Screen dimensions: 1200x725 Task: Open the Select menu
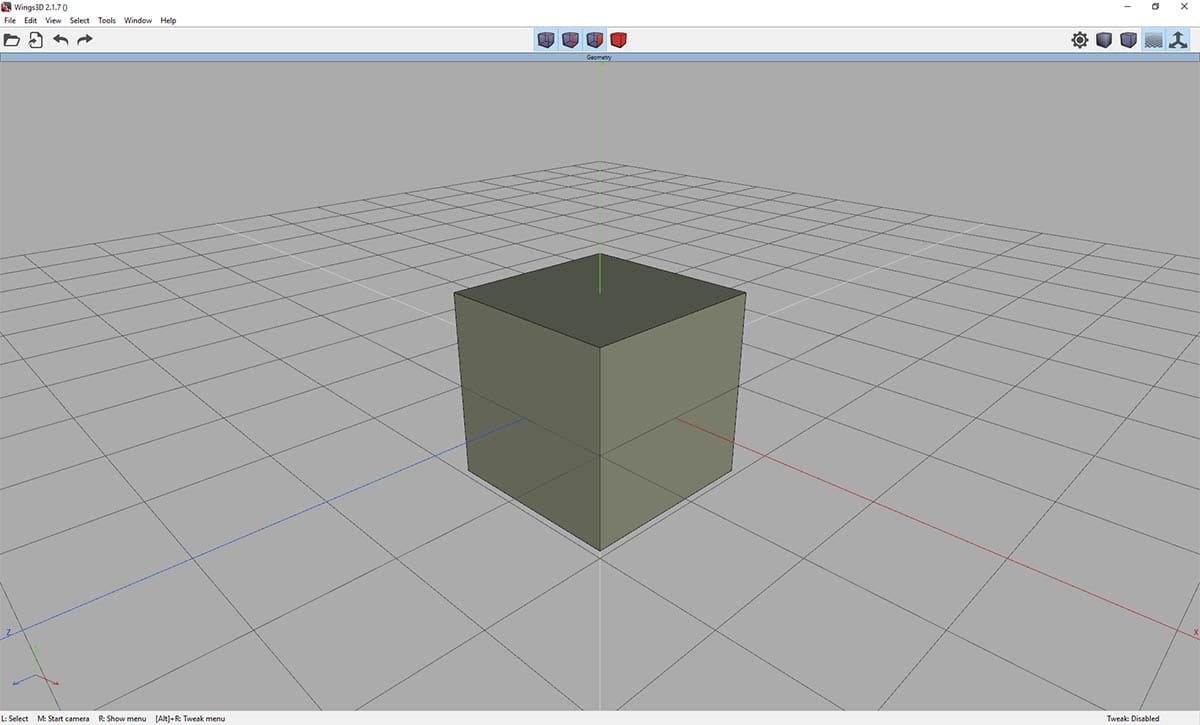(x=79, y=20)
